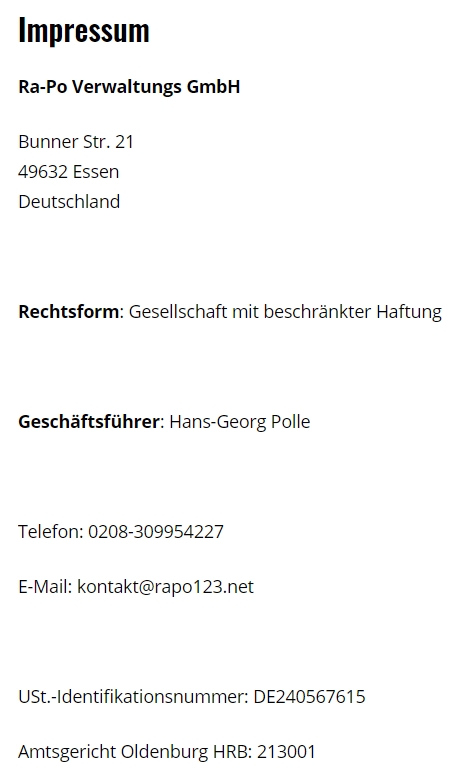This screenshot has width=473, height=780.
Task: Click the Telefon label
Action: pos(51,531)
